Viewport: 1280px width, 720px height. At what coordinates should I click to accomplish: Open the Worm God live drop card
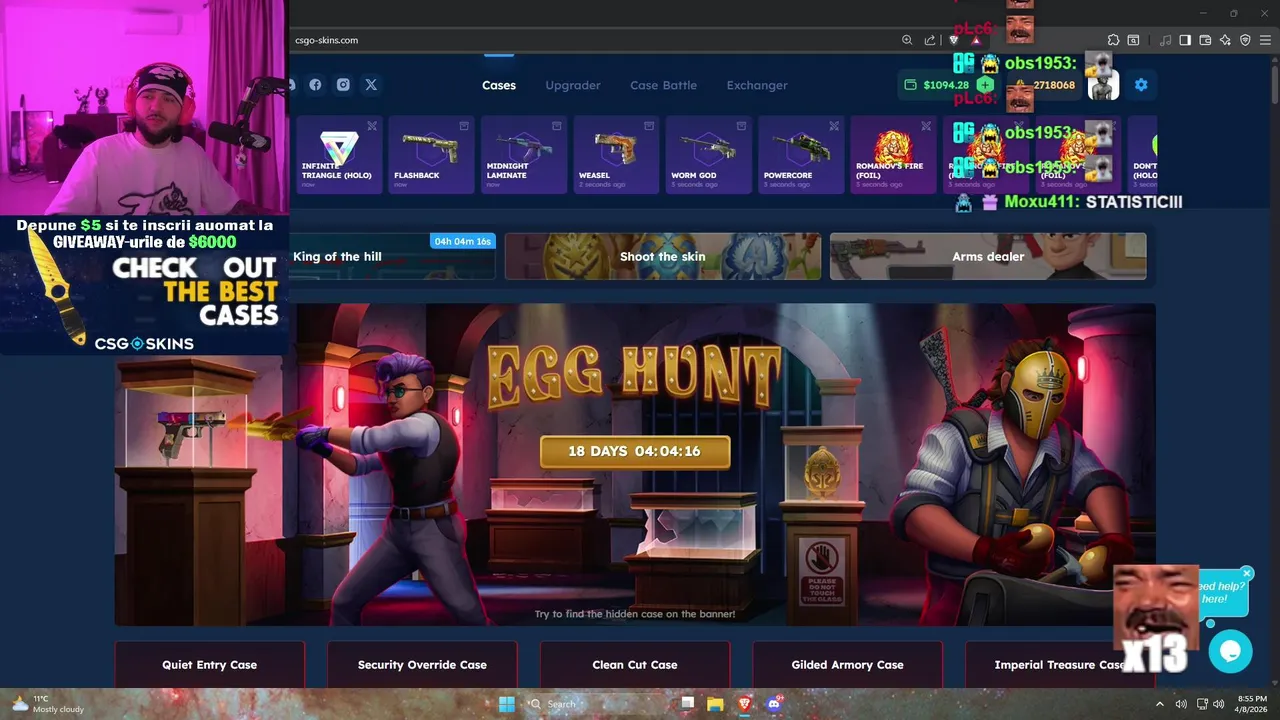(x=708, y=154)
